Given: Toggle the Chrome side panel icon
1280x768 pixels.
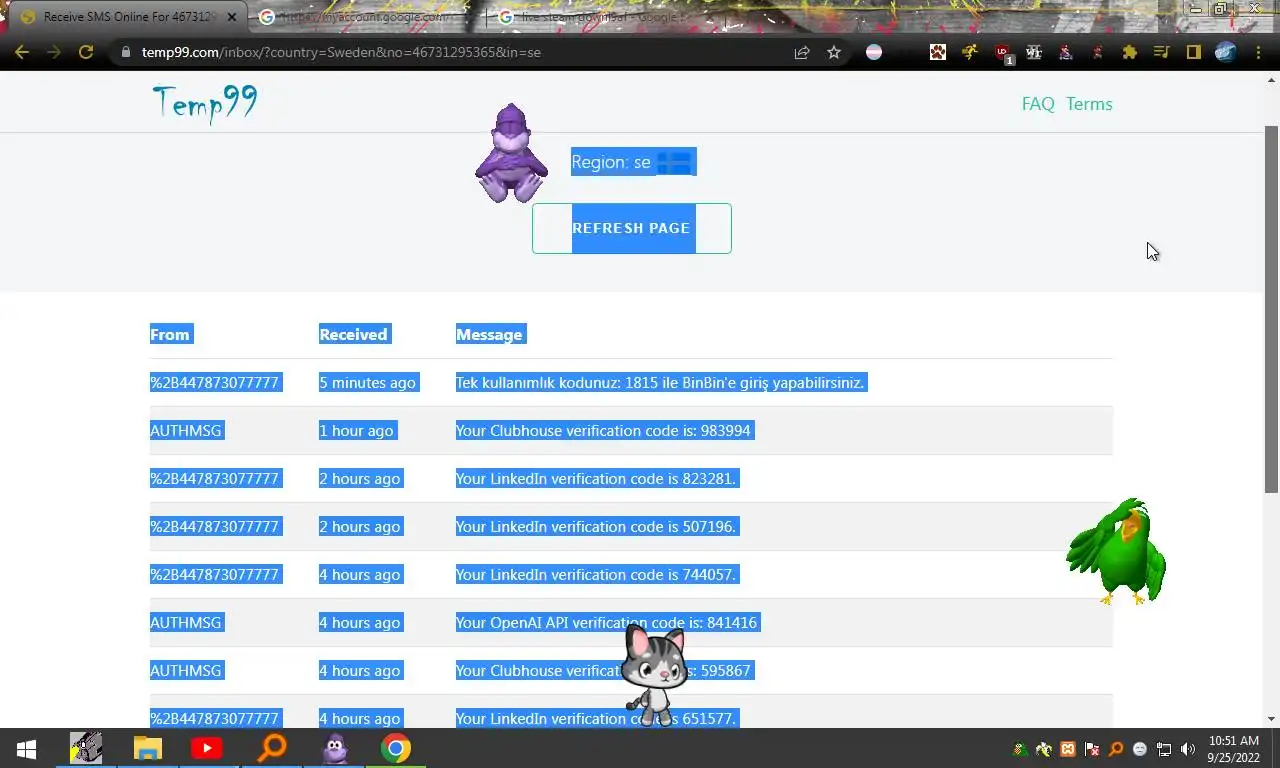Looking at the screenshot, I should pos(1193,52).
